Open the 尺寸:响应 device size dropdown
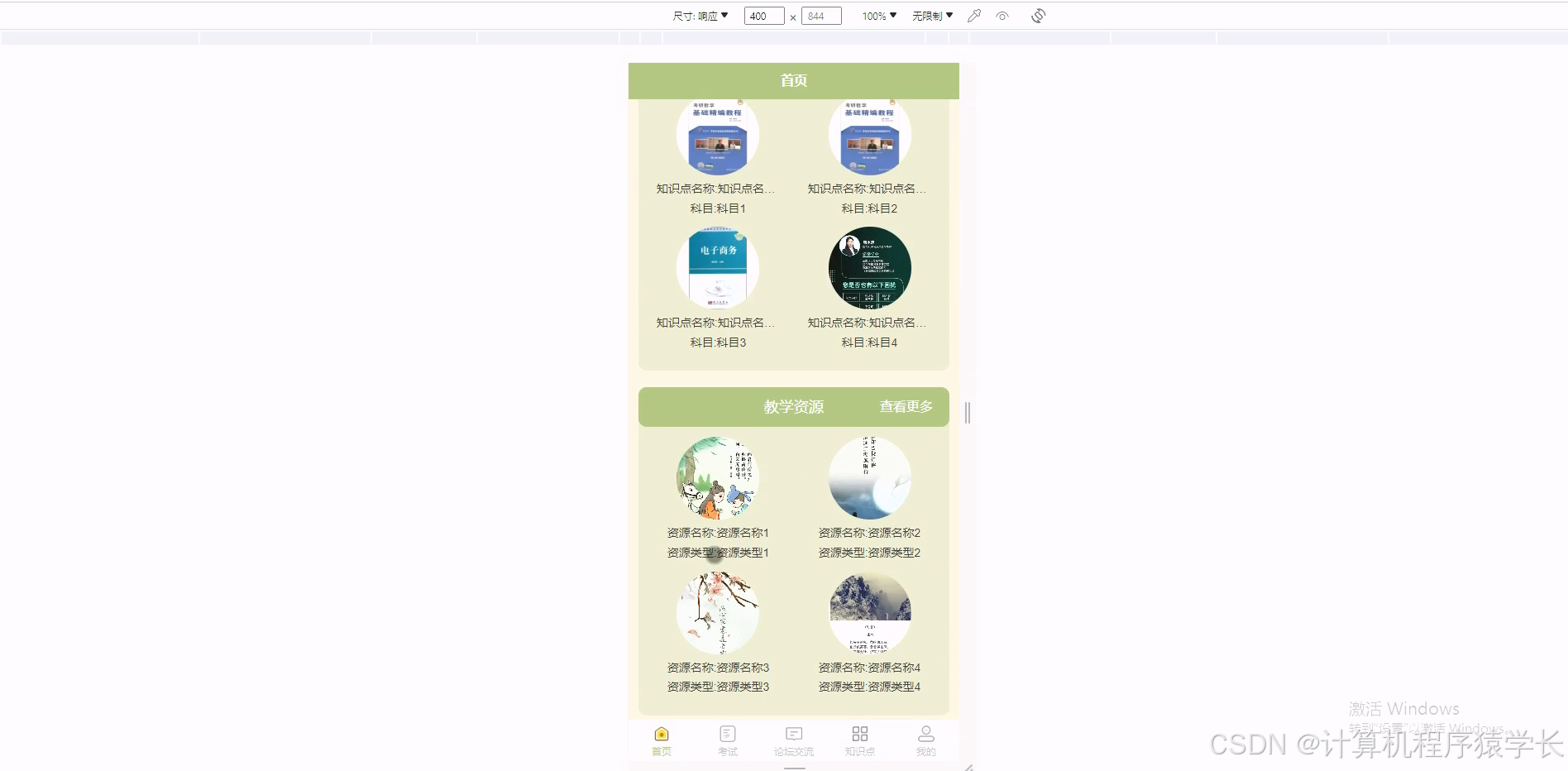Image resolution: width=1568 pixels, height=771 pixels. click(x=701, y=15)
